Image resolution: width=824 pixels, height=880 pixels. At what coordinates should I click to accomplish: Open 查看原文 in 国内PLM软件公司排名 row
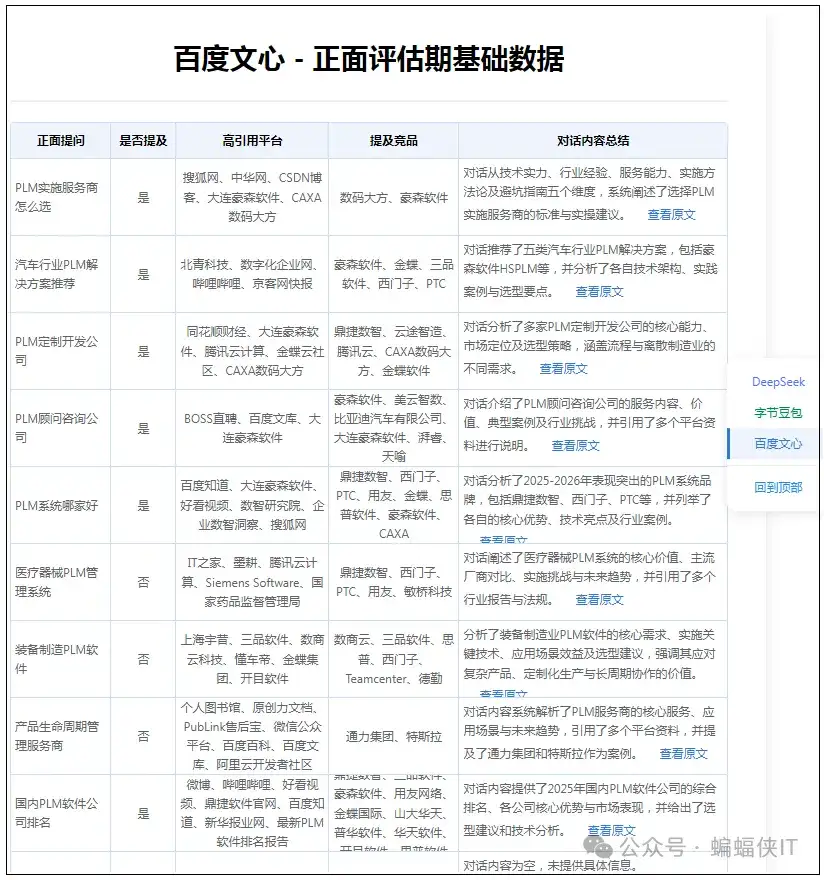point(611,831)
